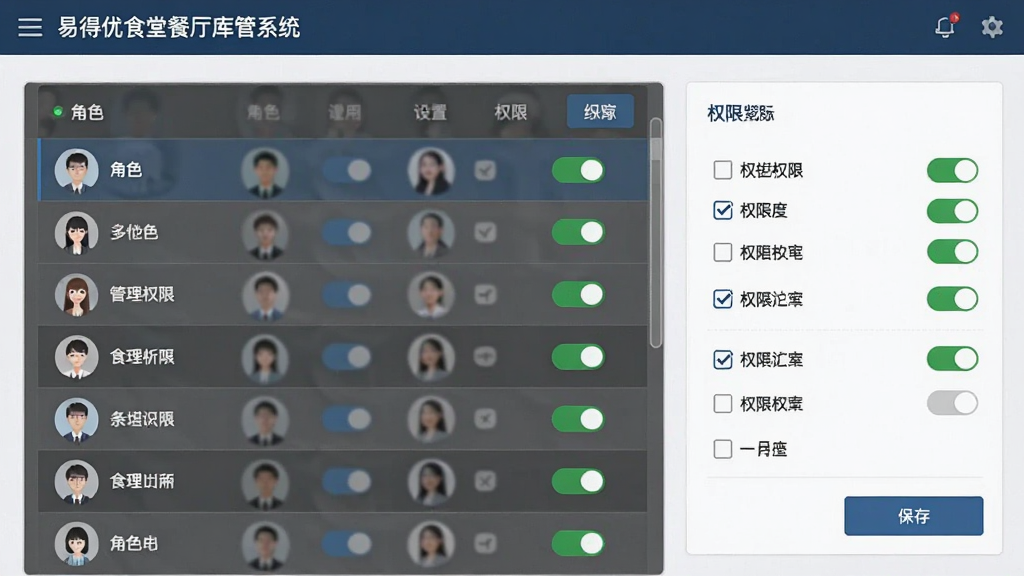This screenshot has height=576, width=1024.
Task: Click the first avatar in the 多他色 row
Action: [x=76, y=232]
